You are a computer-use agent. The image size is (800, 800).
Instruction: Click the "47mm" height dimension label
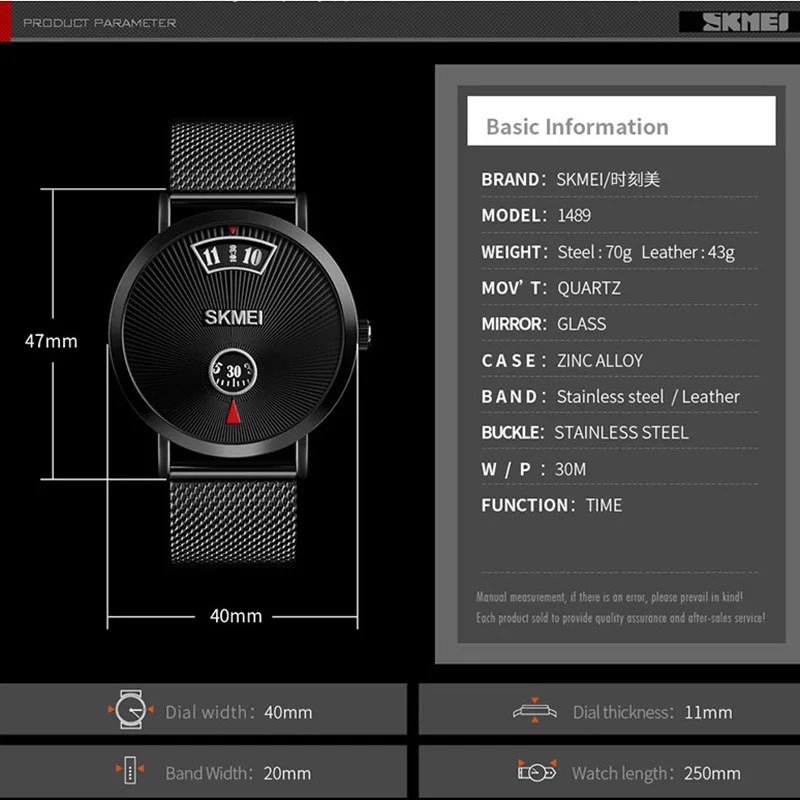click(x=51, y=341)
